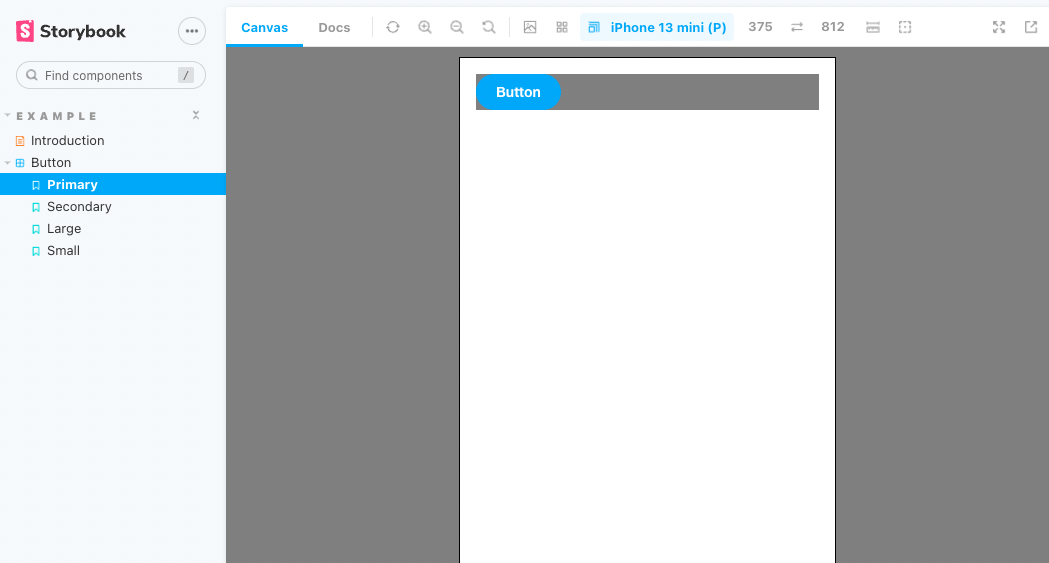The image size is (1049, 563).
Task: Click the go full screen icon
Action: coord(999,27)
